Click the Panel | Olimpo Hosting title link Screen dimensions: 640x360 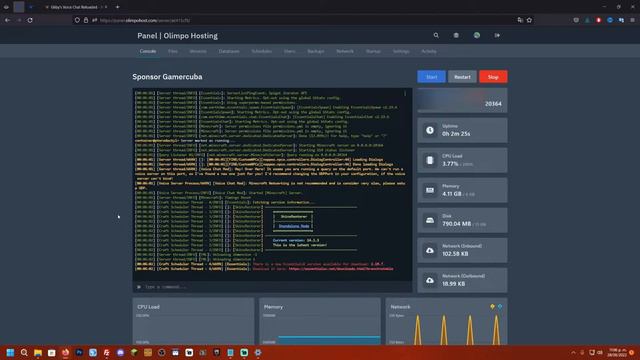pos(177,36)
